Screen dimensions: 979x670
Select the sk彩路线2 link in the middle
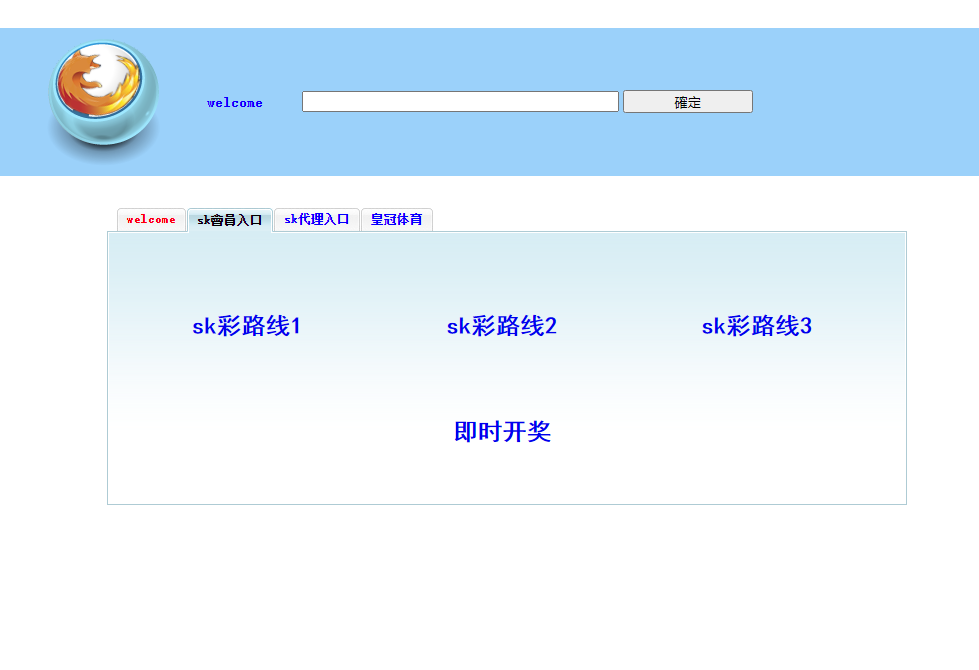click(x=503, y=325)
